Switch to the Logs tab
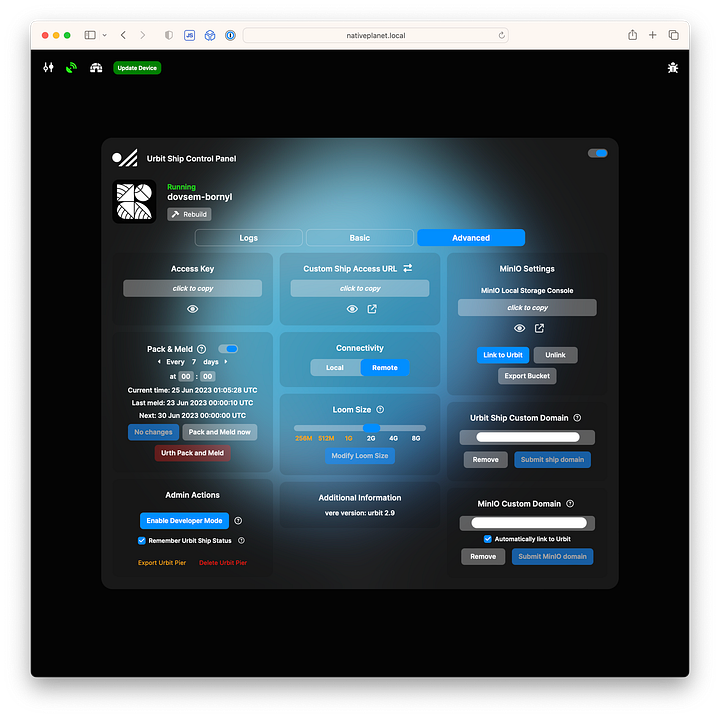Image resolution: width=720 pixels, height=718 pixels. [248, 238]
